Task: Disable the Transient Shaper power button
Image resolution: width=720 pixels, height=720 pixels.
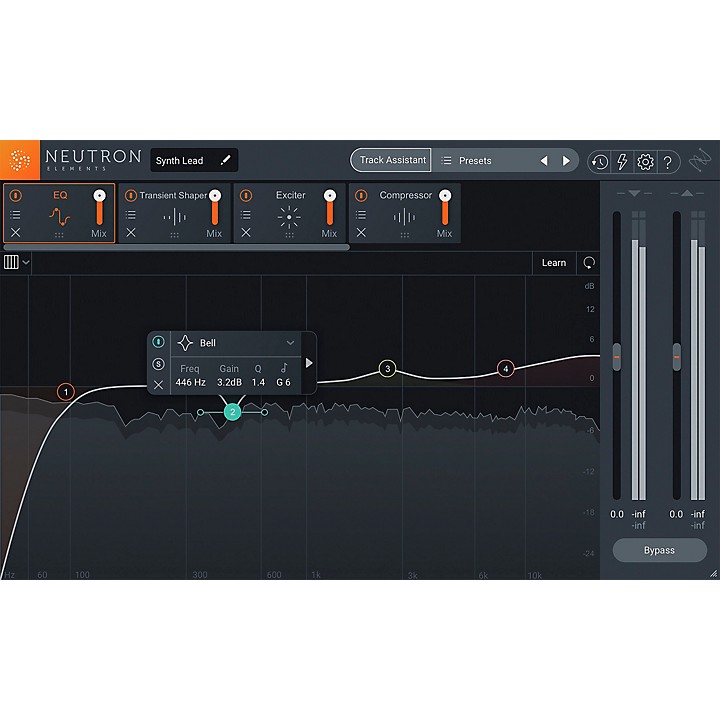Action: coord(130,195)
